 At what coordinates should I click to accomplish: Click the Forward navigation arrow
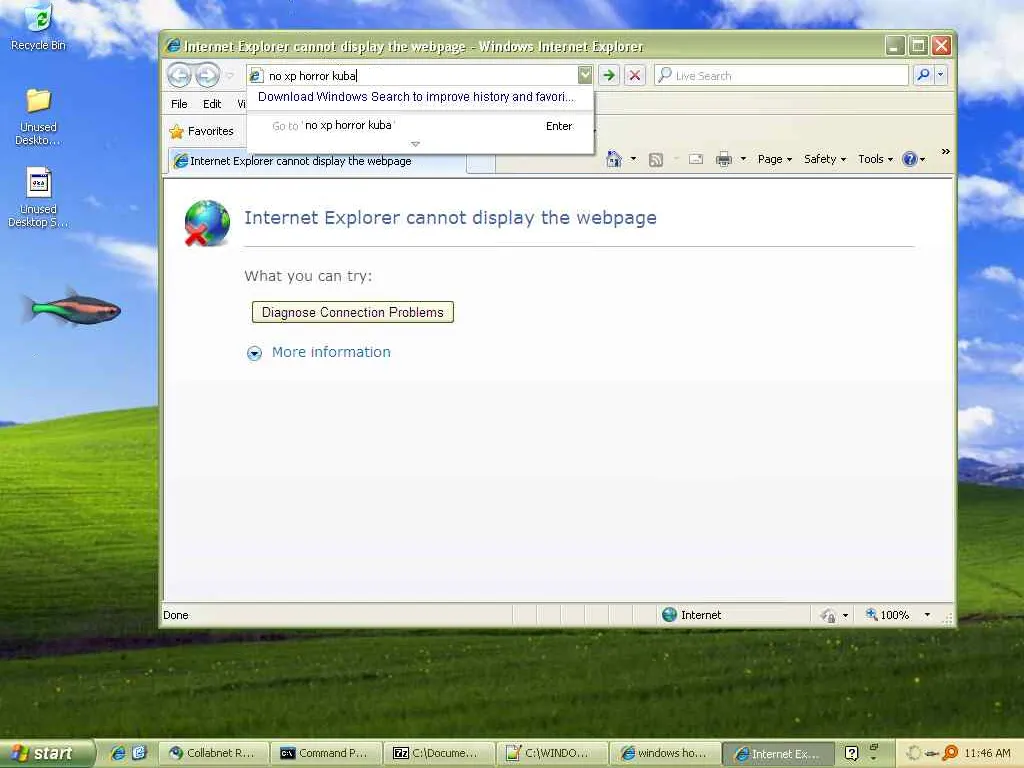208,75
